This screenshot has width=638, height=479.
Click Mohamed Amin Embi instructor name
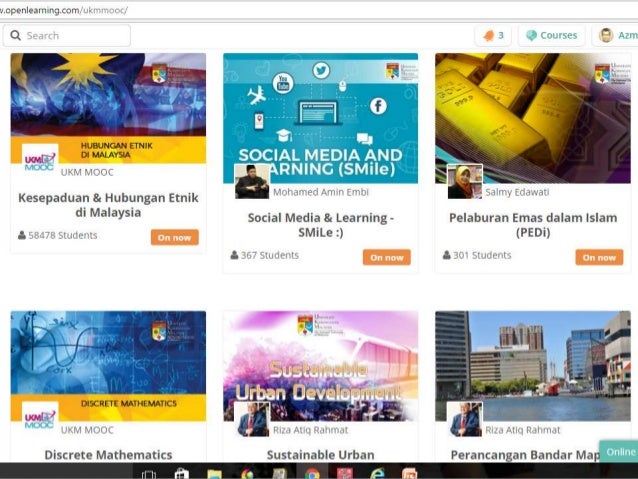(x=321, y=192)
